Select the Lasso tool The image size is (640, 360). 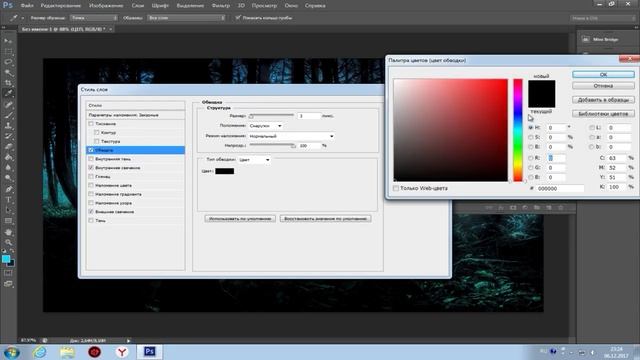[8, 62]
